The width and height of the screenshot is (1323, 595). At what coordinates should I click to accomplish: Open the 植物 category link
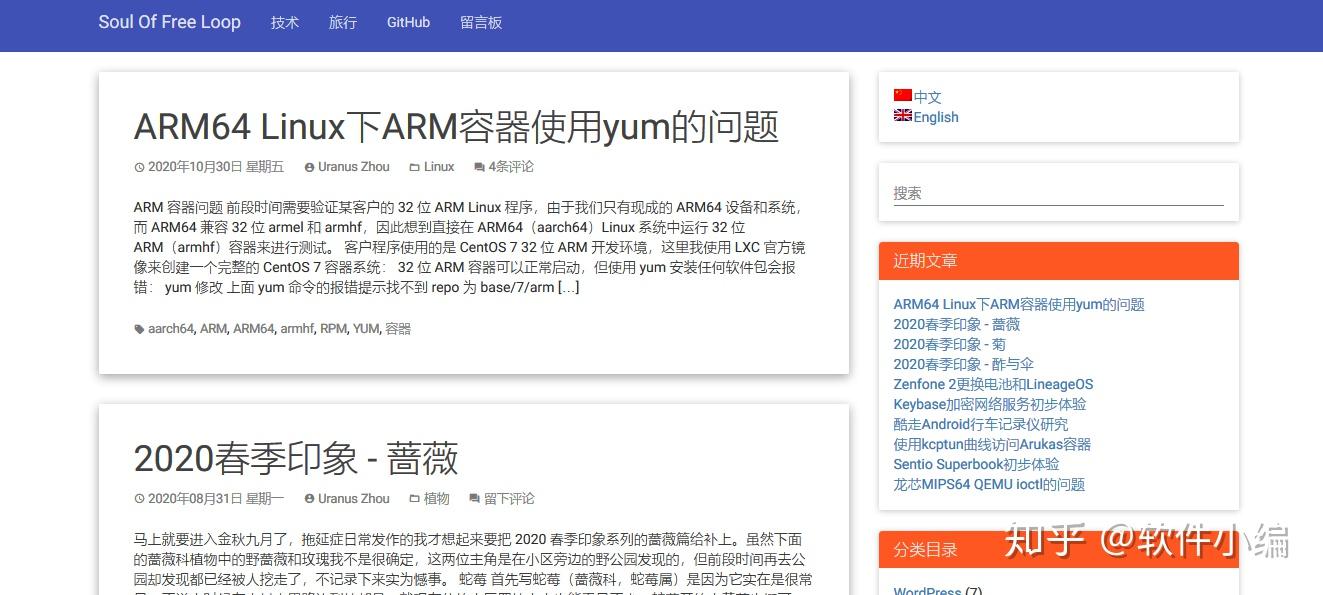point(437,499)
